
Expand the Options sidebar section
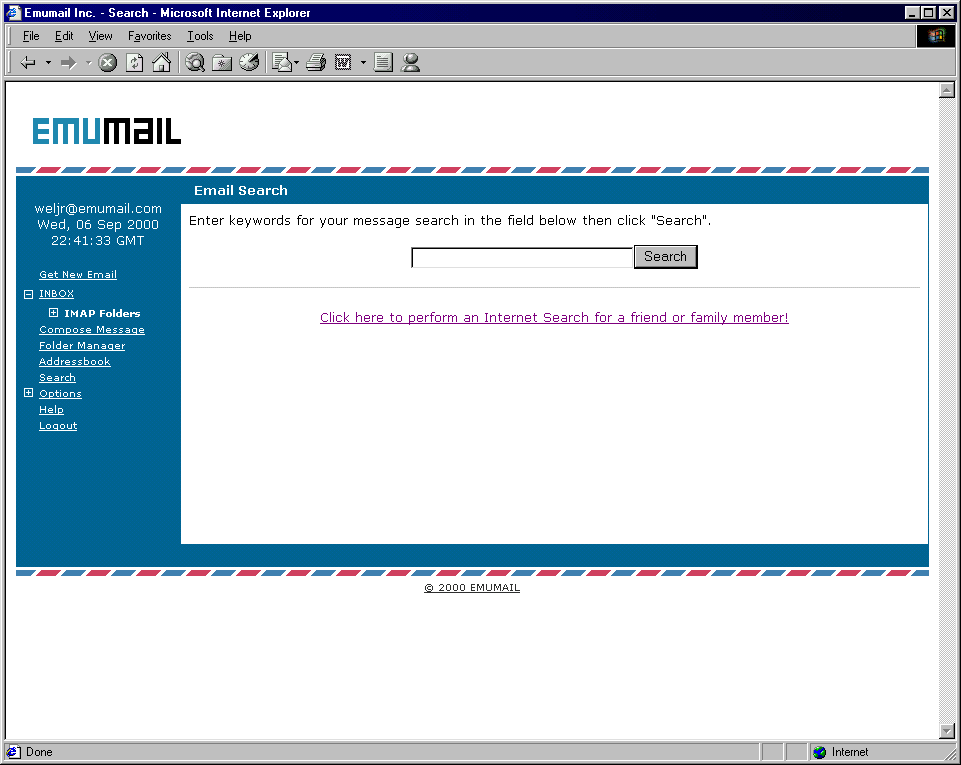(x=29, y=393)
